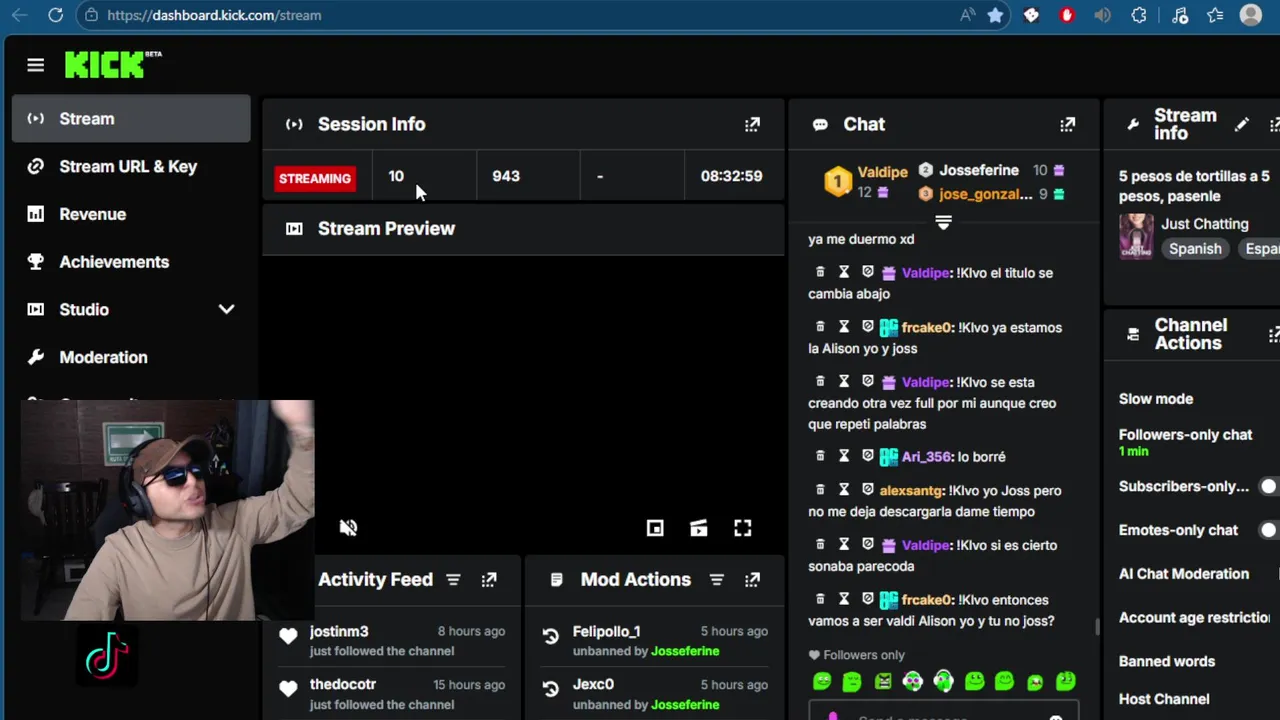
Task: Click Josseferine link under Felipollo_1 unban
Action: pos(685,651)
